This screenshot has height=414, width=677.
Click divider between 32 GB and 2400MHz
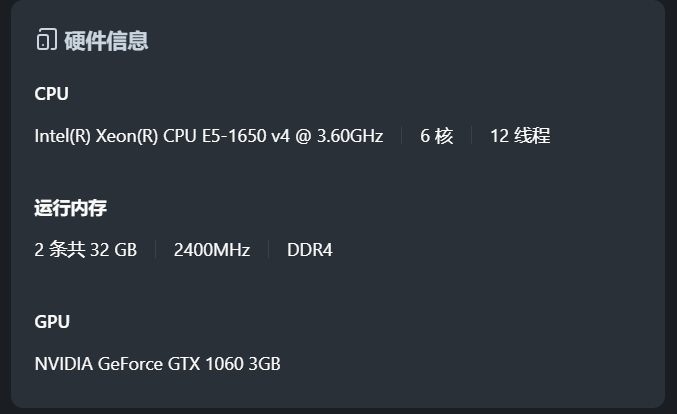tap(156, 250)
